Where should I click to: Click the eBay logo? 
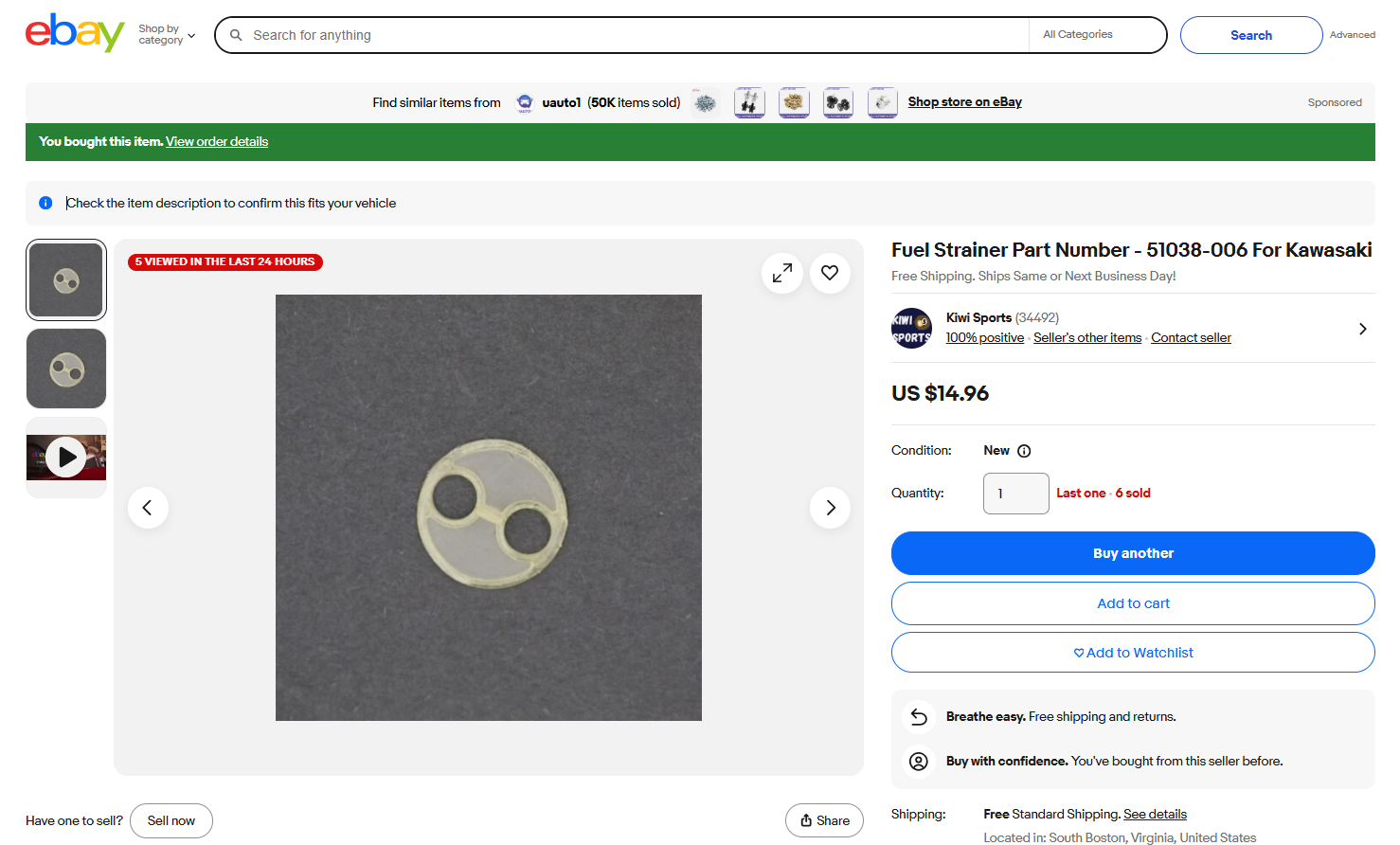74,34
